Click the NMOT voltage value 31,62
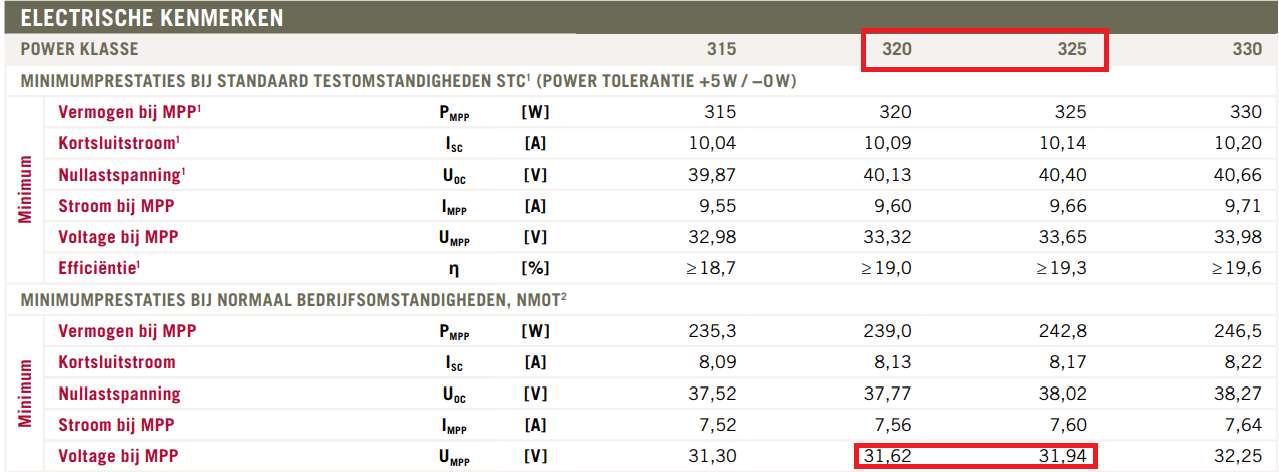1279x472 pixels. click(888, 456)
